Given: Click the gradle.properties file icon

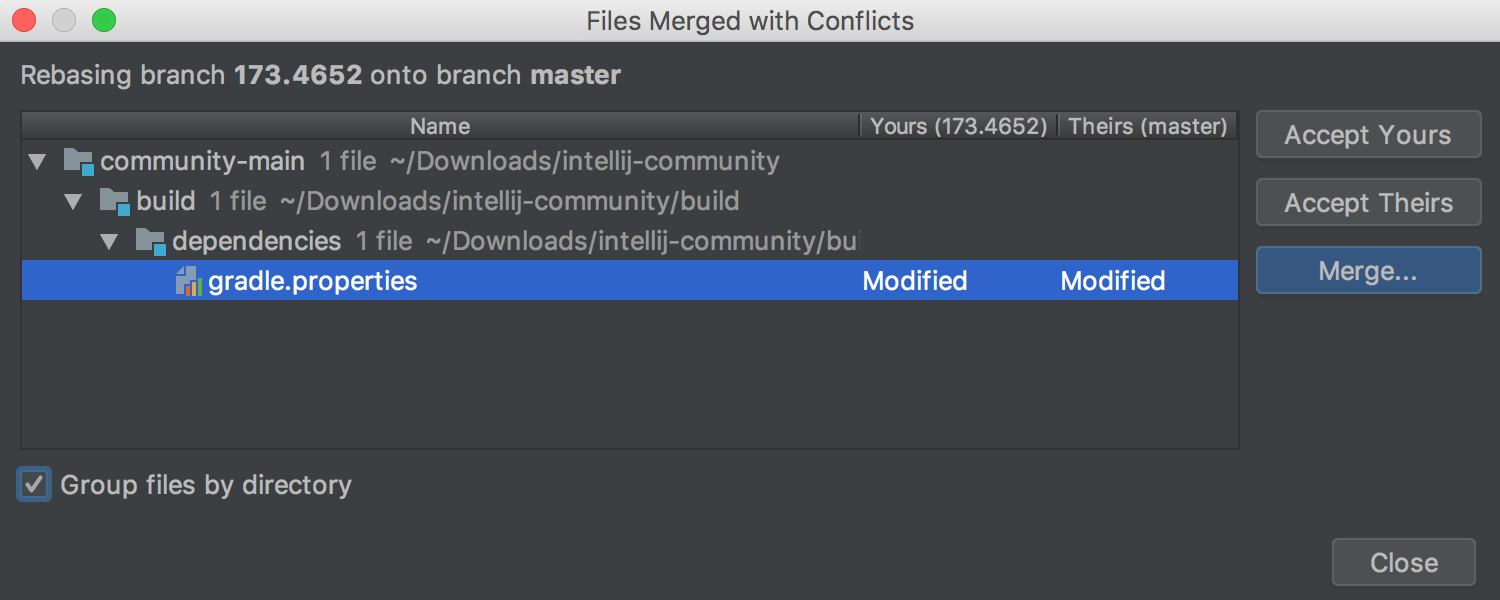Looking at the screenshot, I should pos(189,281).
